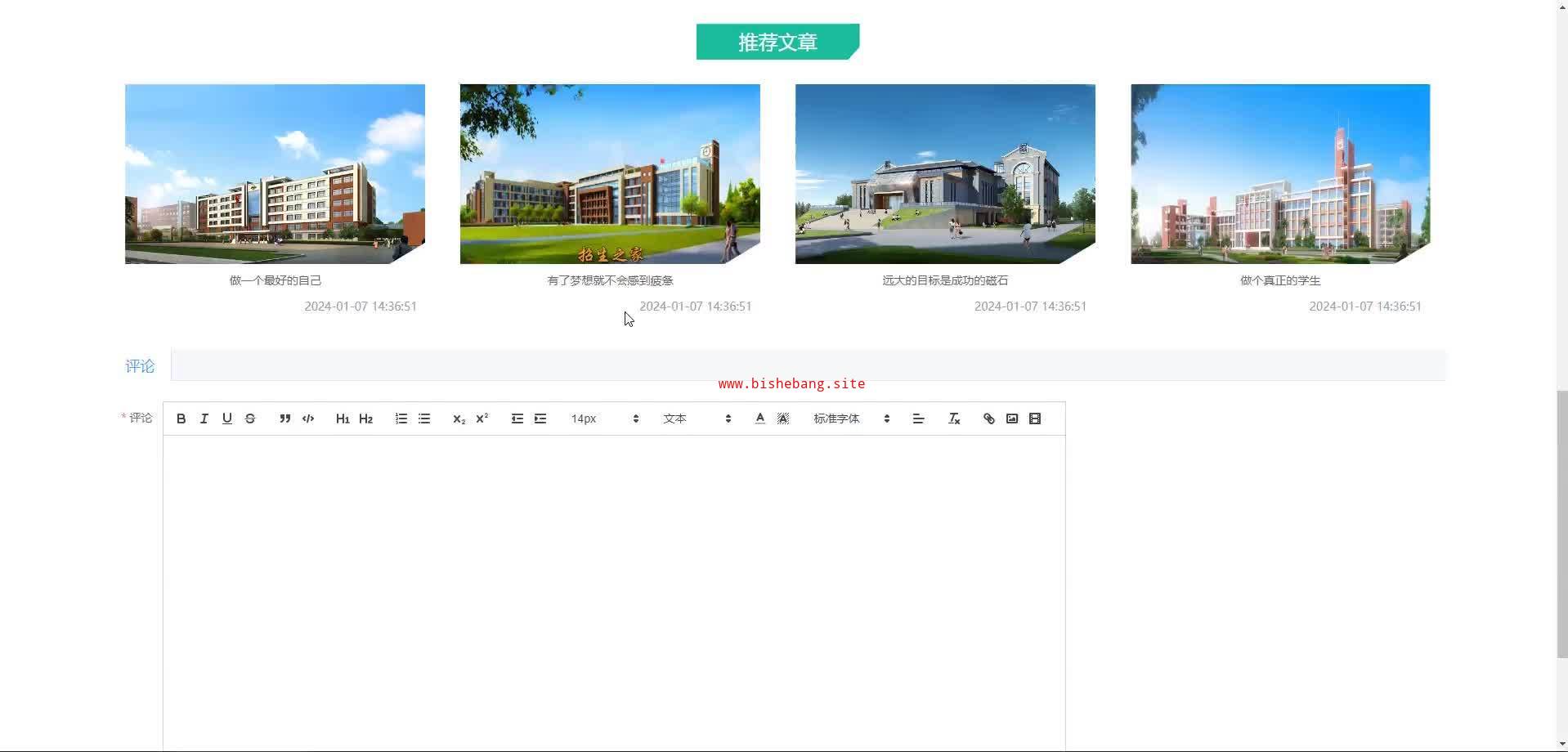The width and height of the screenshot is (1568, 752).
Task: Open article thumbnail for 做个真正的学生
Action: click(1280, 174)
